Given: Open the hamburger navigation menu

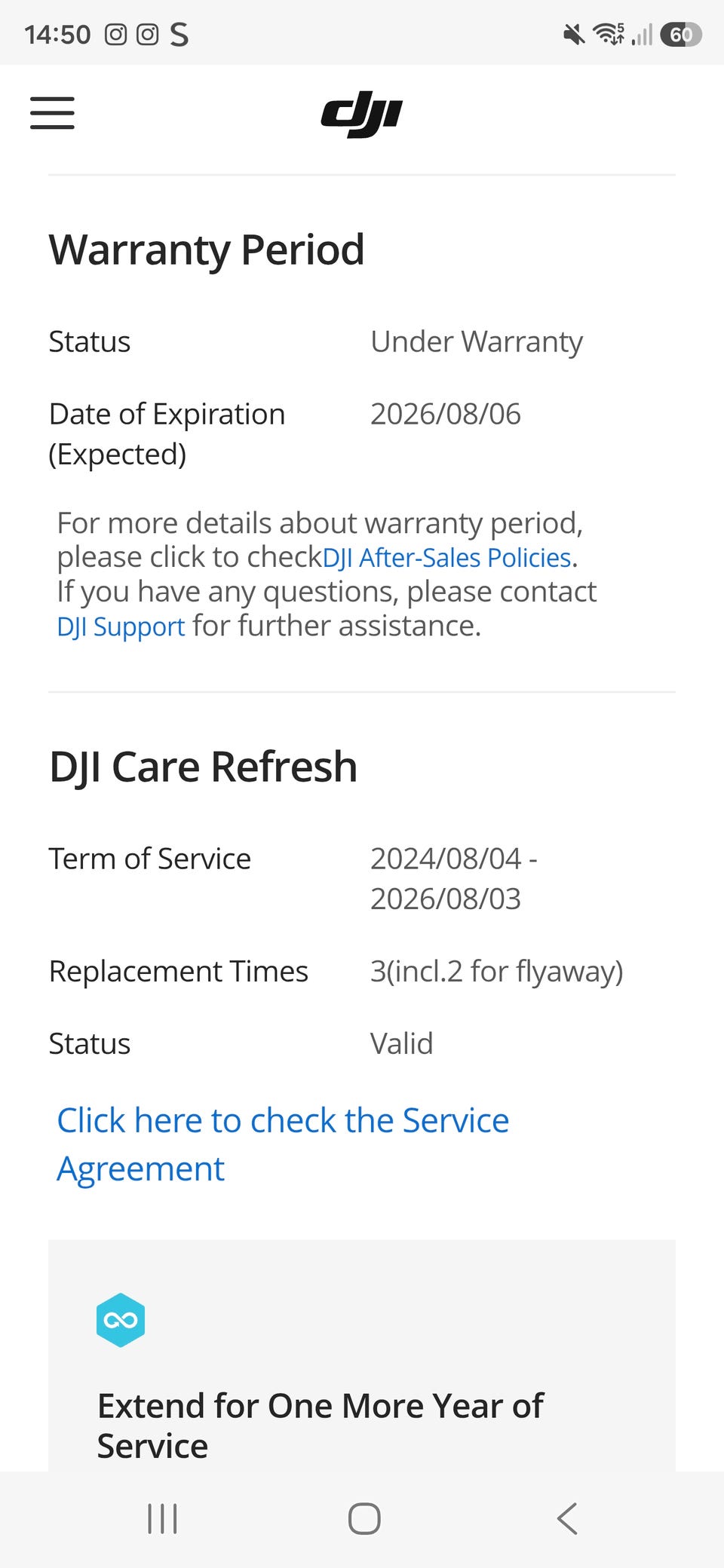Looking at the screenshot, I should click(x=52, y=113).
